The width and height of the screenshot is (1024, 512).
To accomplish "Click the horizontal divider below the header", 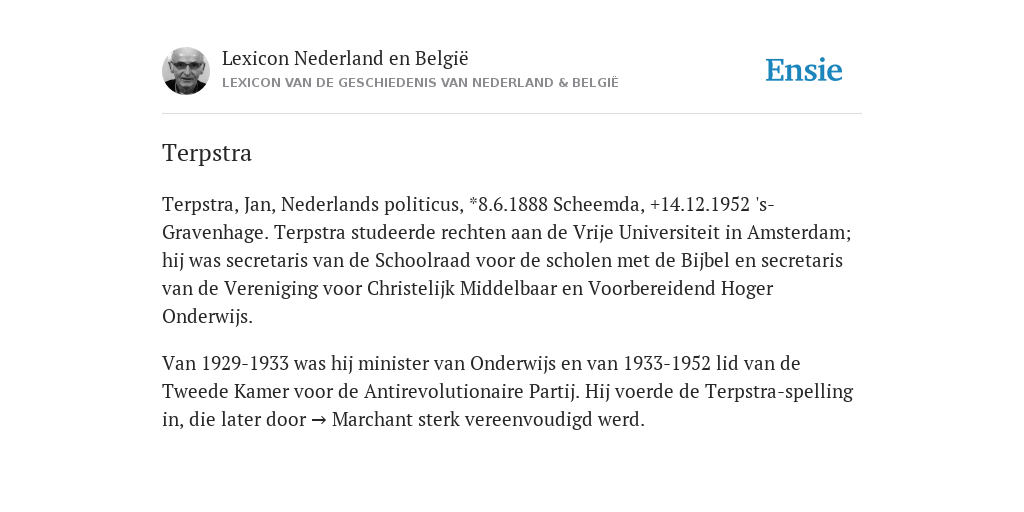I will coord(512,114).
